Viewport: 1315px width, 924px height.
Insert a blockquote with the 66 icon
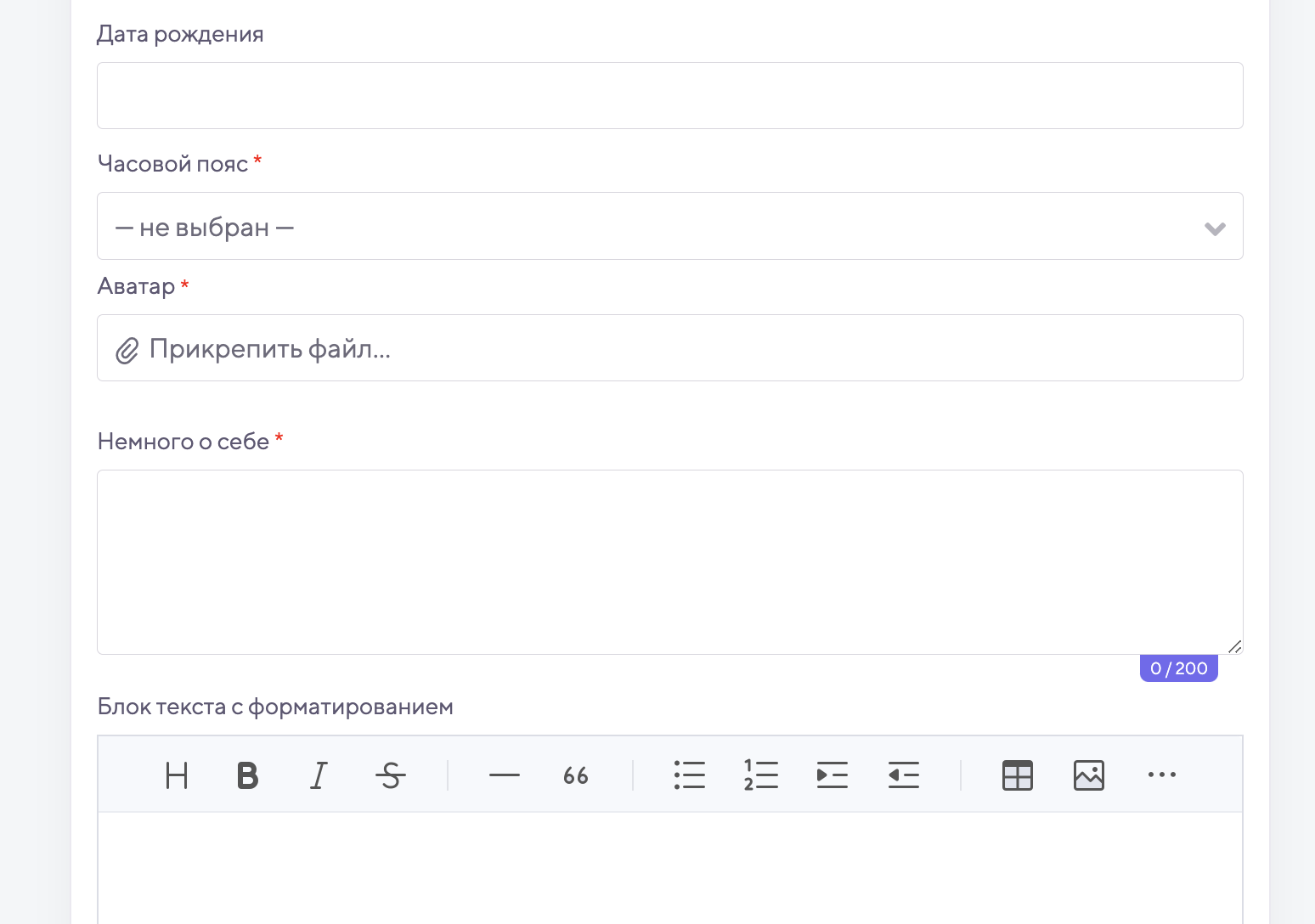[576, 775]
